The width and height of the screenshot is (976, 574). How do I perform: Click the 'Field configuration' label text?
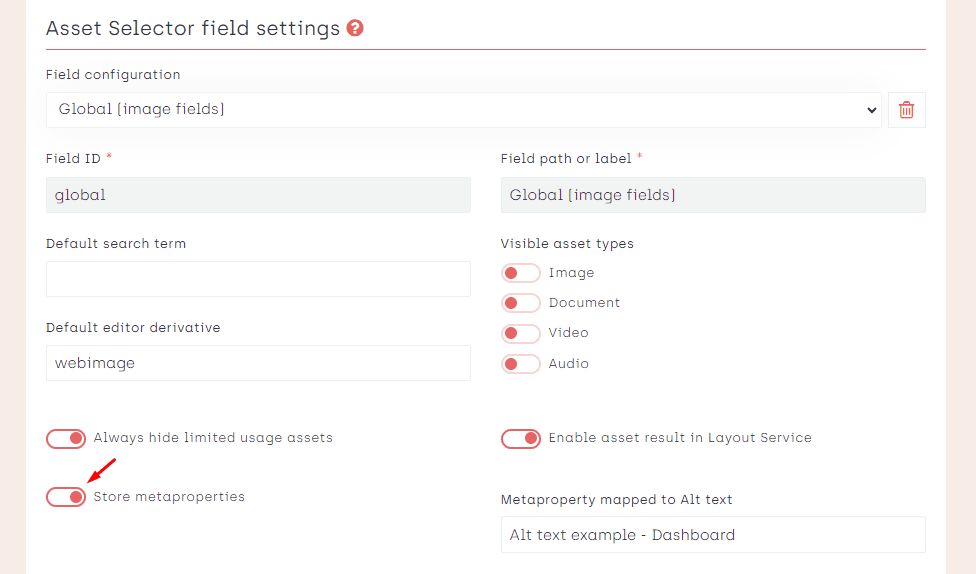tap(113, 75)
